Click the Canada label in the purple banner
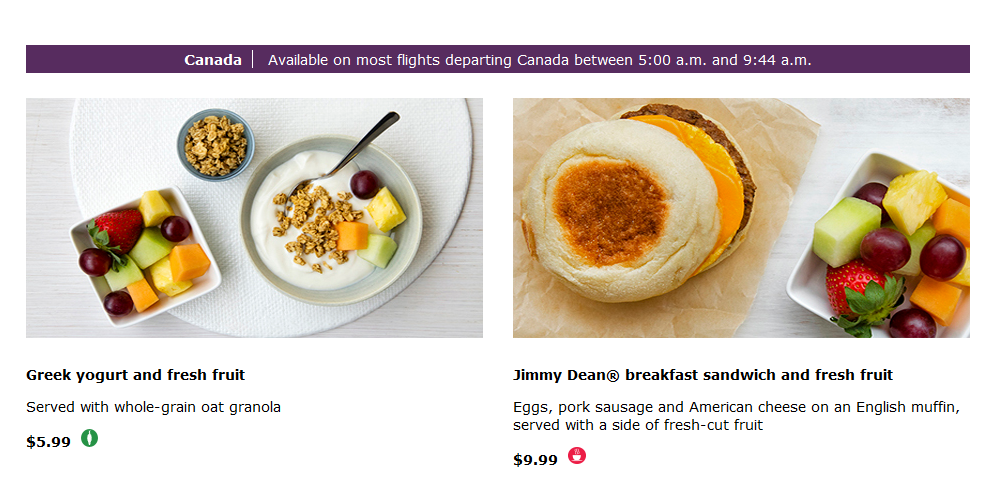This screenshot has width=996, height=500. 213,60
